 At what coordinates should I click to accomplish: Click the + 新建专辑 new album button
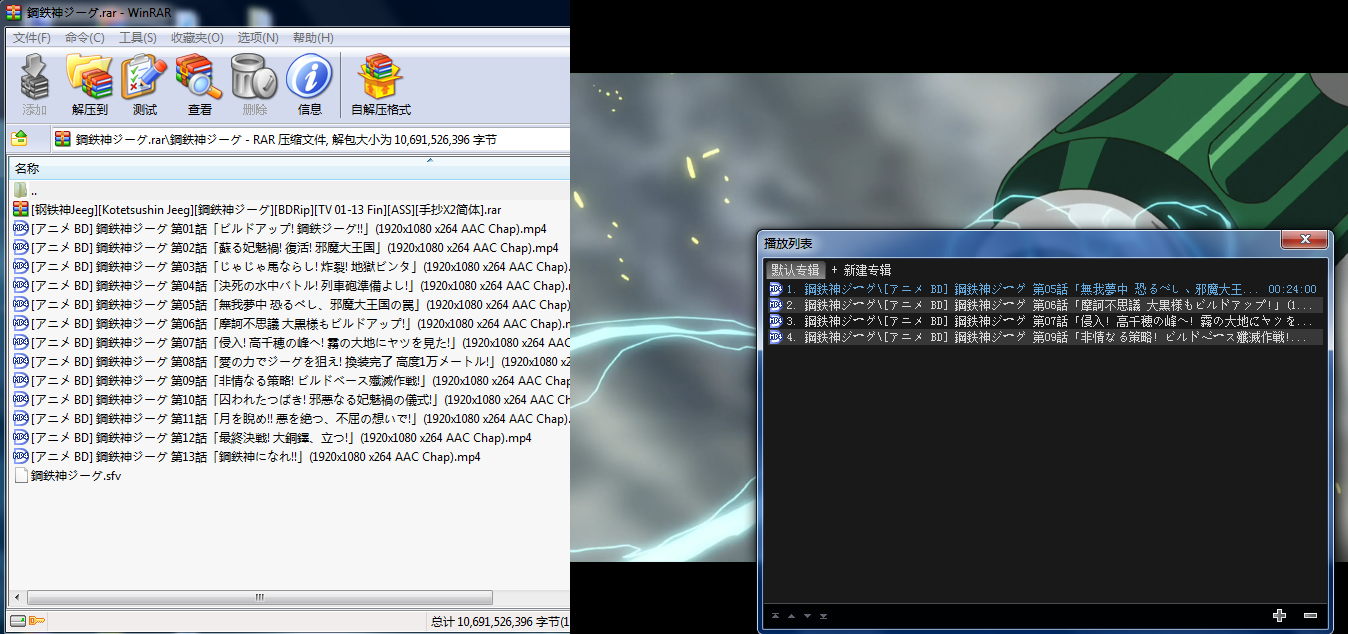pos(861,270)
